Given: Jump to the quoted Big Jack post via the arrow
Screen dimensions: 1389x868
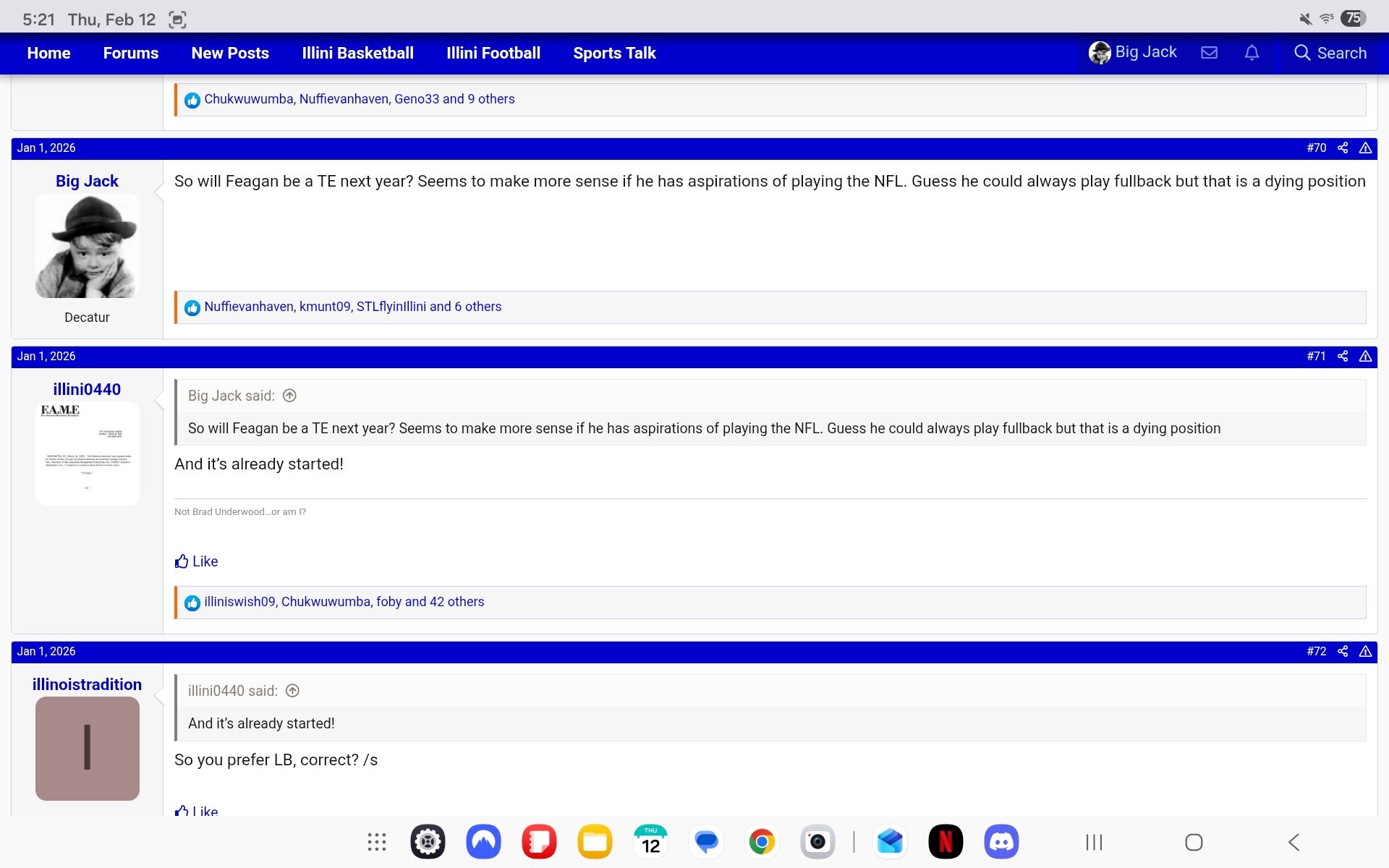Looking at the screenshot, I should coord(289,396).
